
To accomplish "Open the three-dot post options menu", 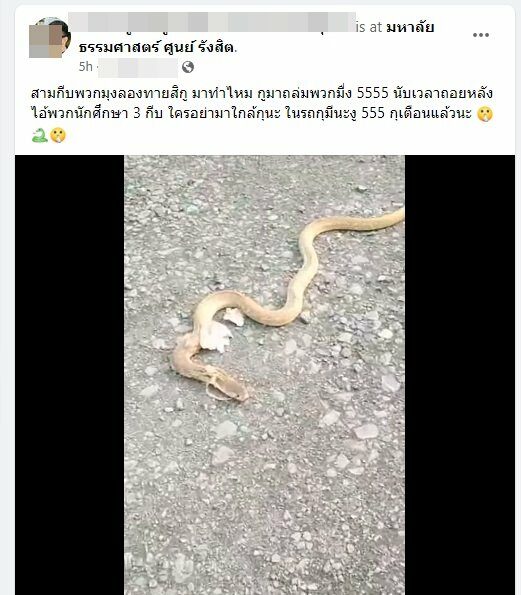I will tap(480, 35).
